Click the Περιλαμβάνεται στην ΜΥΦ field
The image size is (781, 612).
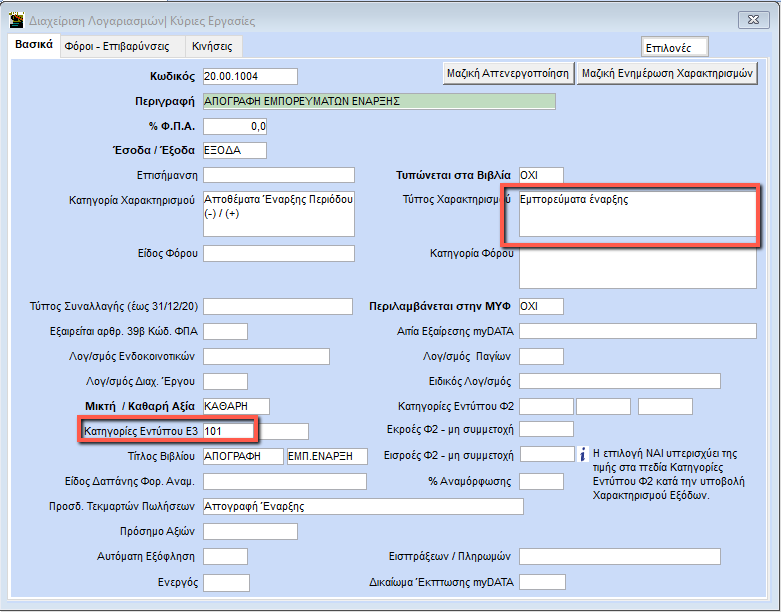541,306
